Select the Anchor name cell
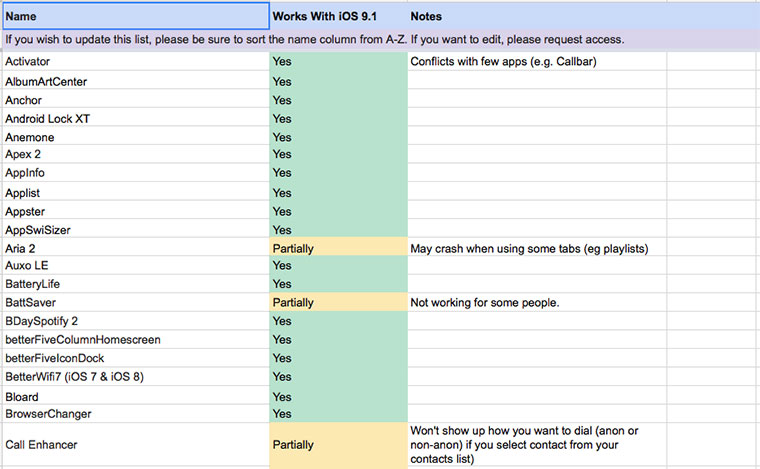 (136, 98)
